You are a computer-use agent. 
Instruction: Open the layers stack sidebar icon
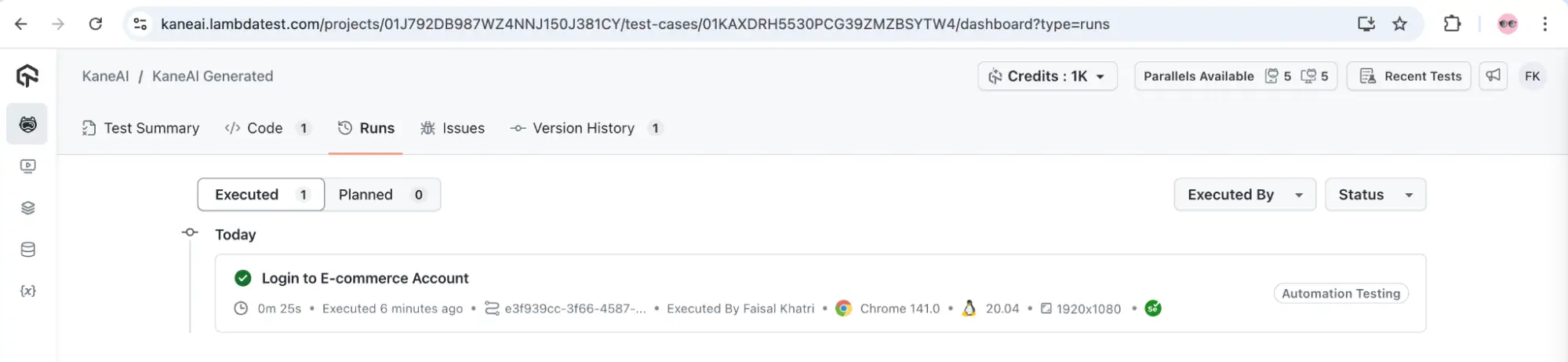27,208
